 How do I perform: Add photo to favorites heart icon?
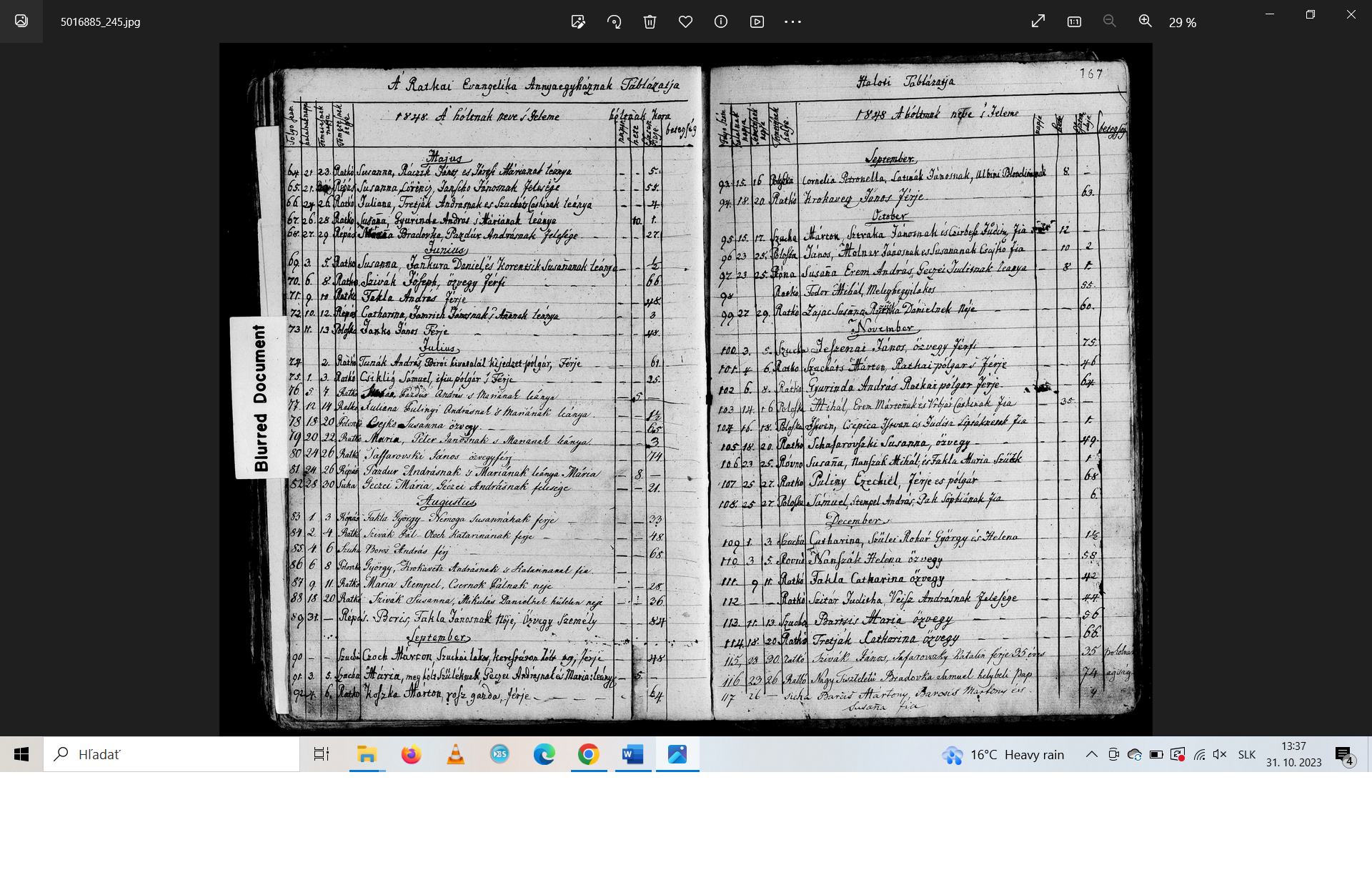tap(685, 21)
